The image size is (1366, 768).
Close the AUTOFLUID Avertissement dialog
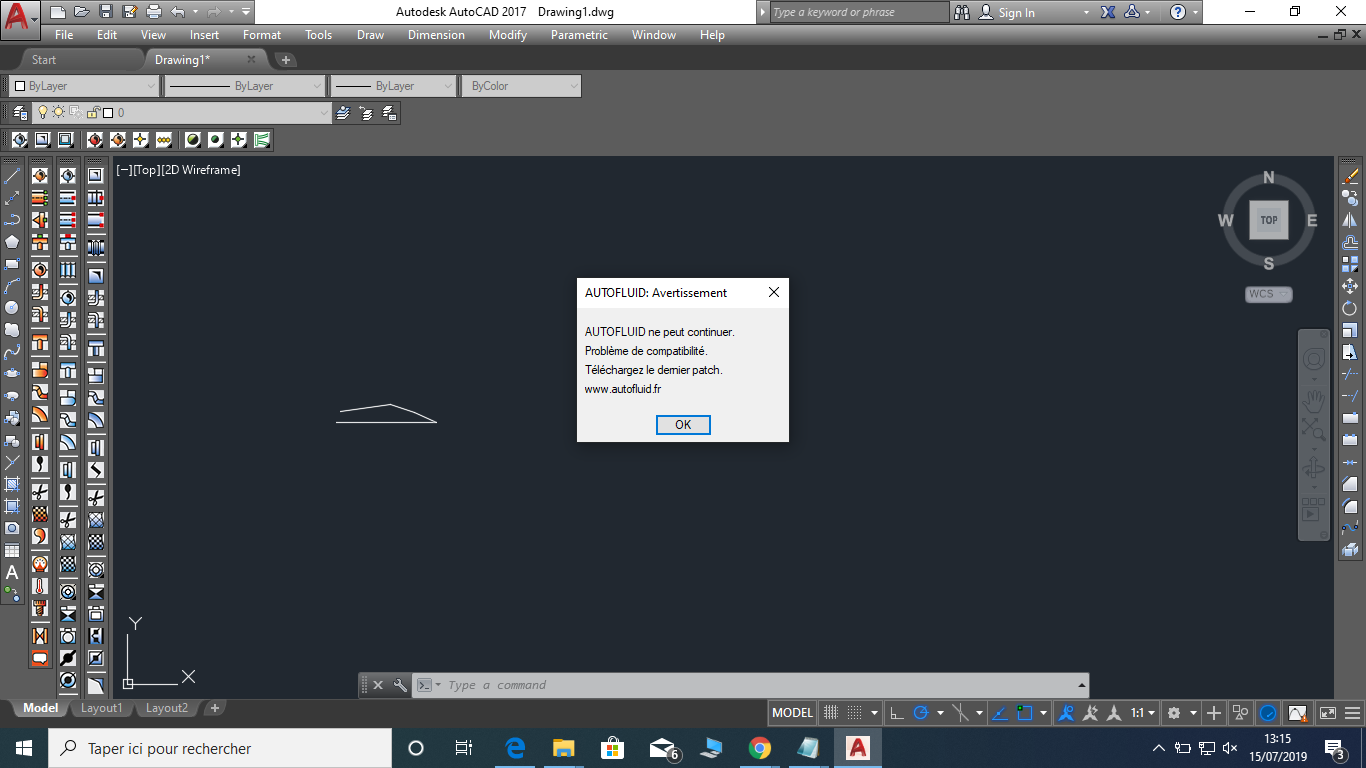[773, 293]
